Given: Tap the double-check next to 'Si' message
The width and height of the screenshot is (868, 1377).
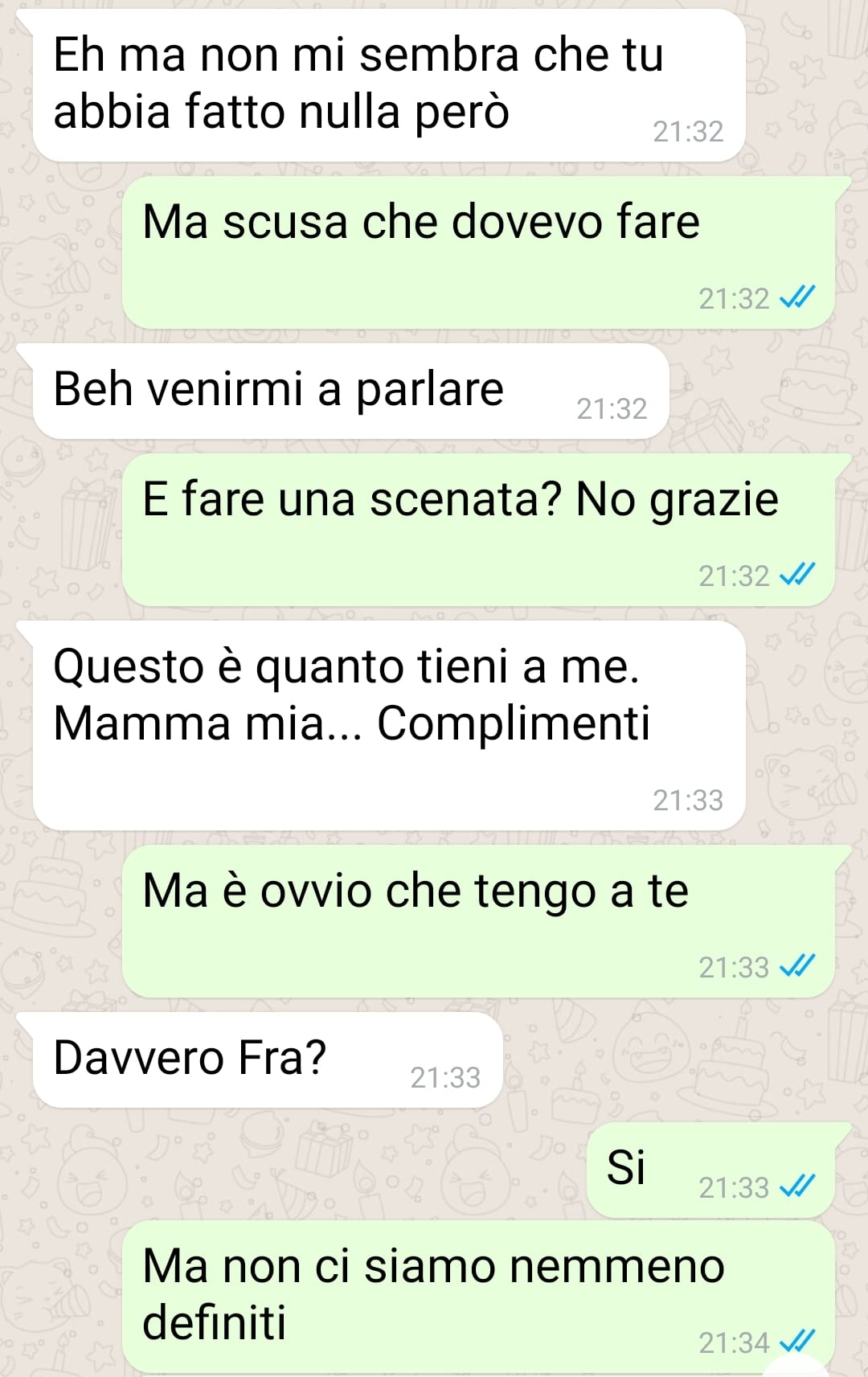Looking at the screenshot, I should [x=797, y=1186].
